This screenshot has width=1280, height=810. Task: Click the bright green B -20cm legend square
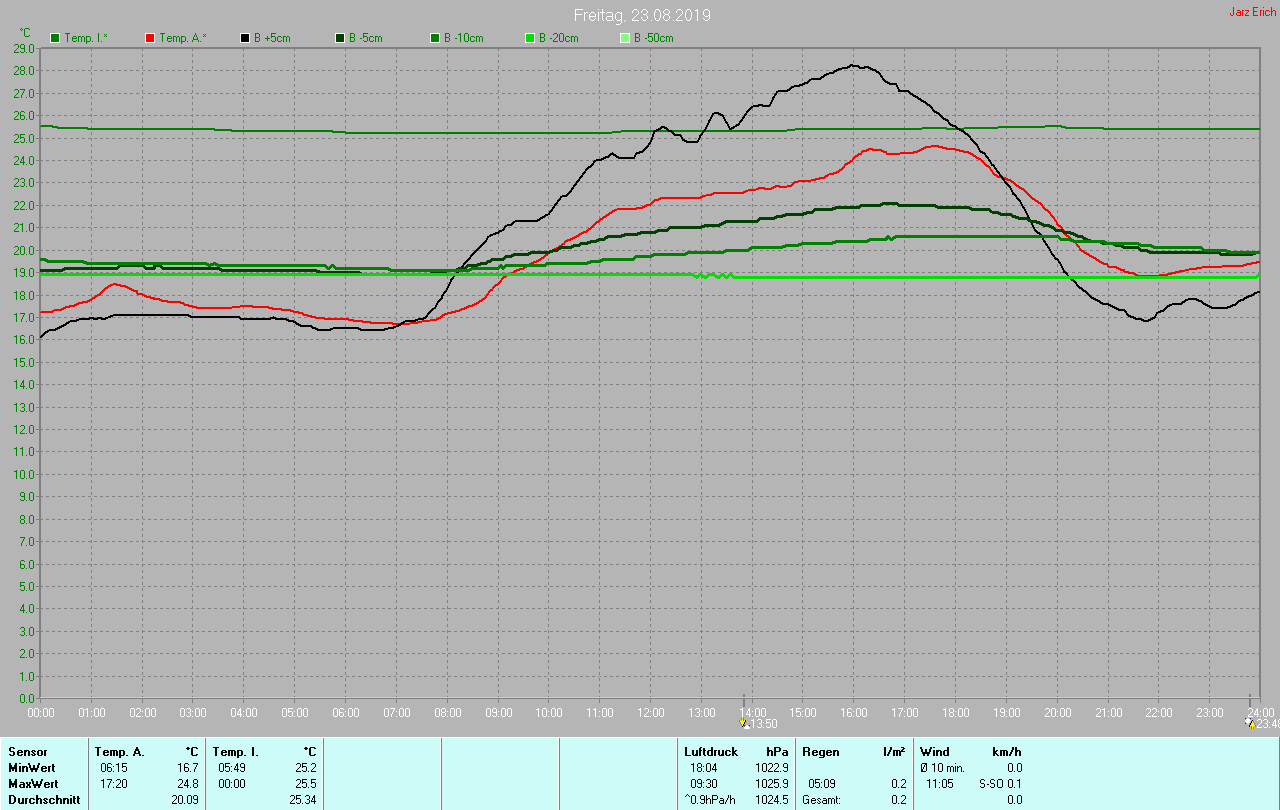(x=530, y=38)
